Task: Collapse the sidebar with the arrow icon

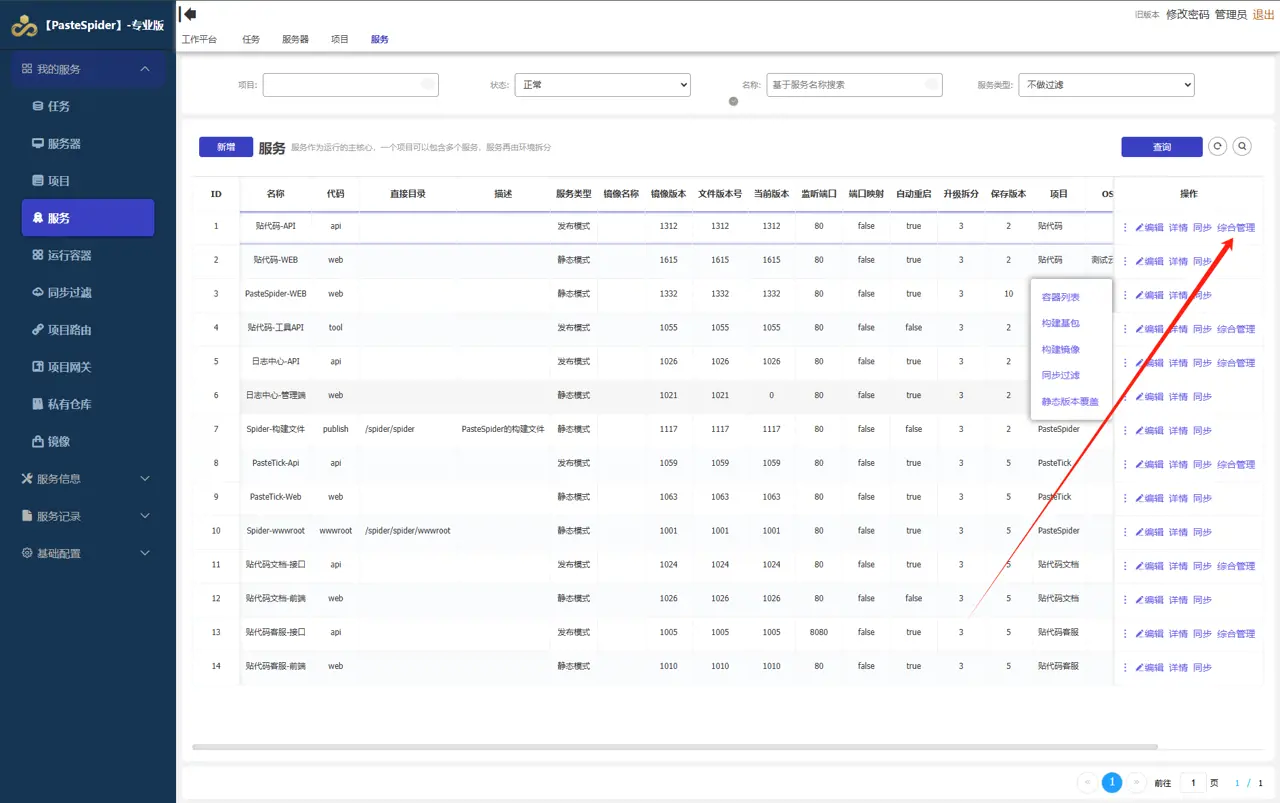Action: pos(187,14)
